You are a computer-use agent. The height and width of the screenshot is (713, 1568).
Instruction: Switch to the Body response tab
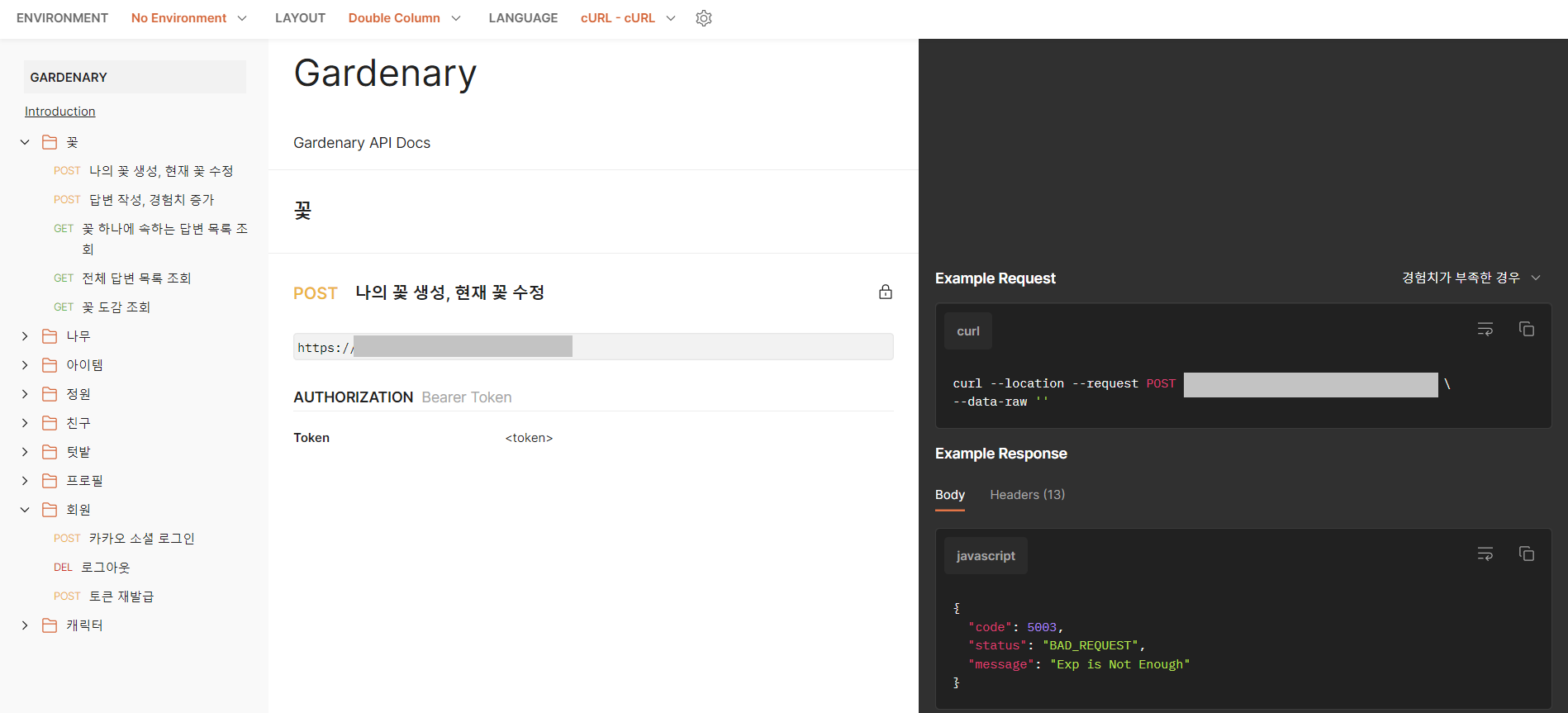[x=950, y=495]
